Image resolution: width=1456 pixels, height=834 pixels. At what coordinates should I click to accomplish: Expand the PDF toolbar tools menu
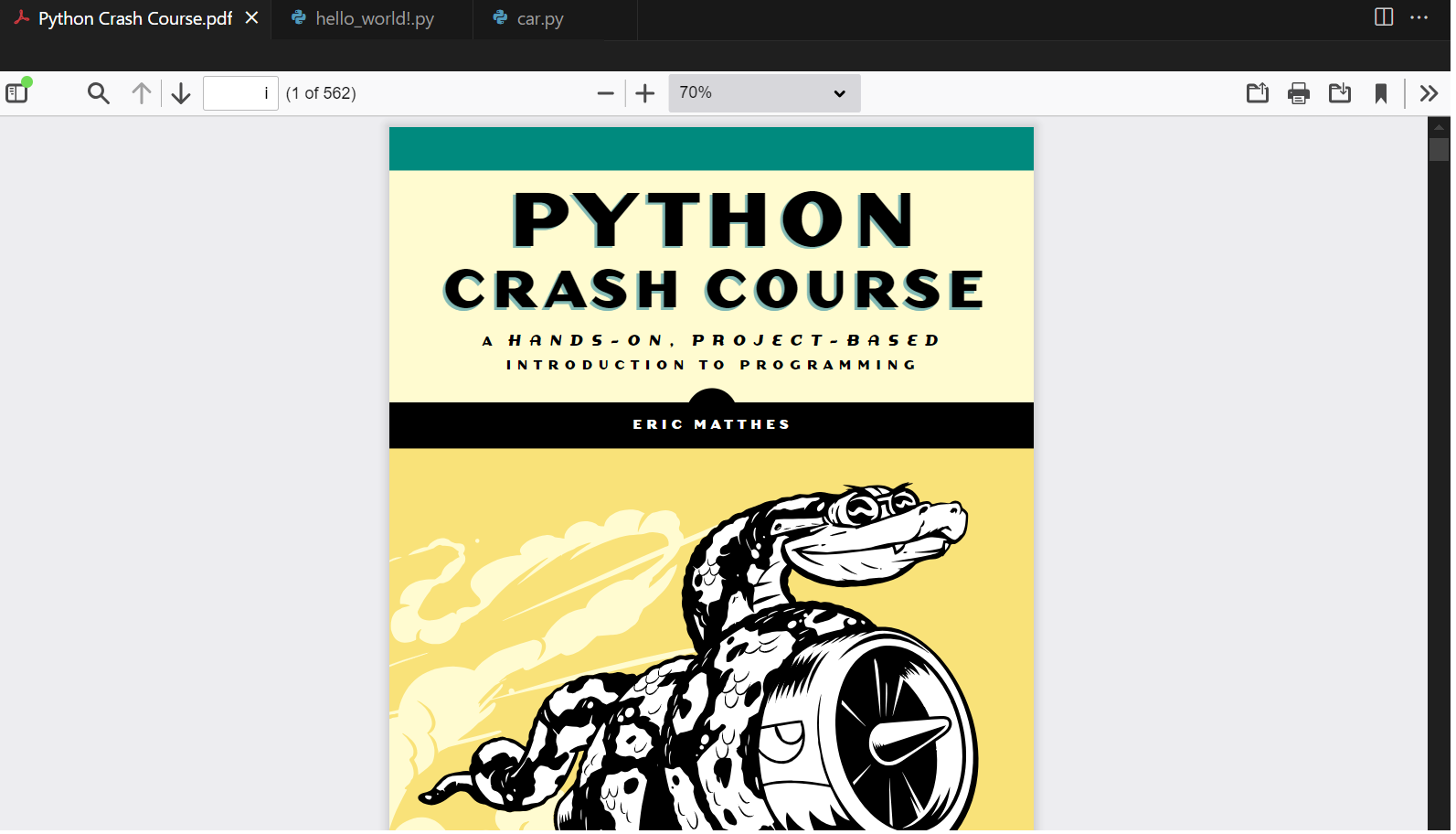(1429, 93)
